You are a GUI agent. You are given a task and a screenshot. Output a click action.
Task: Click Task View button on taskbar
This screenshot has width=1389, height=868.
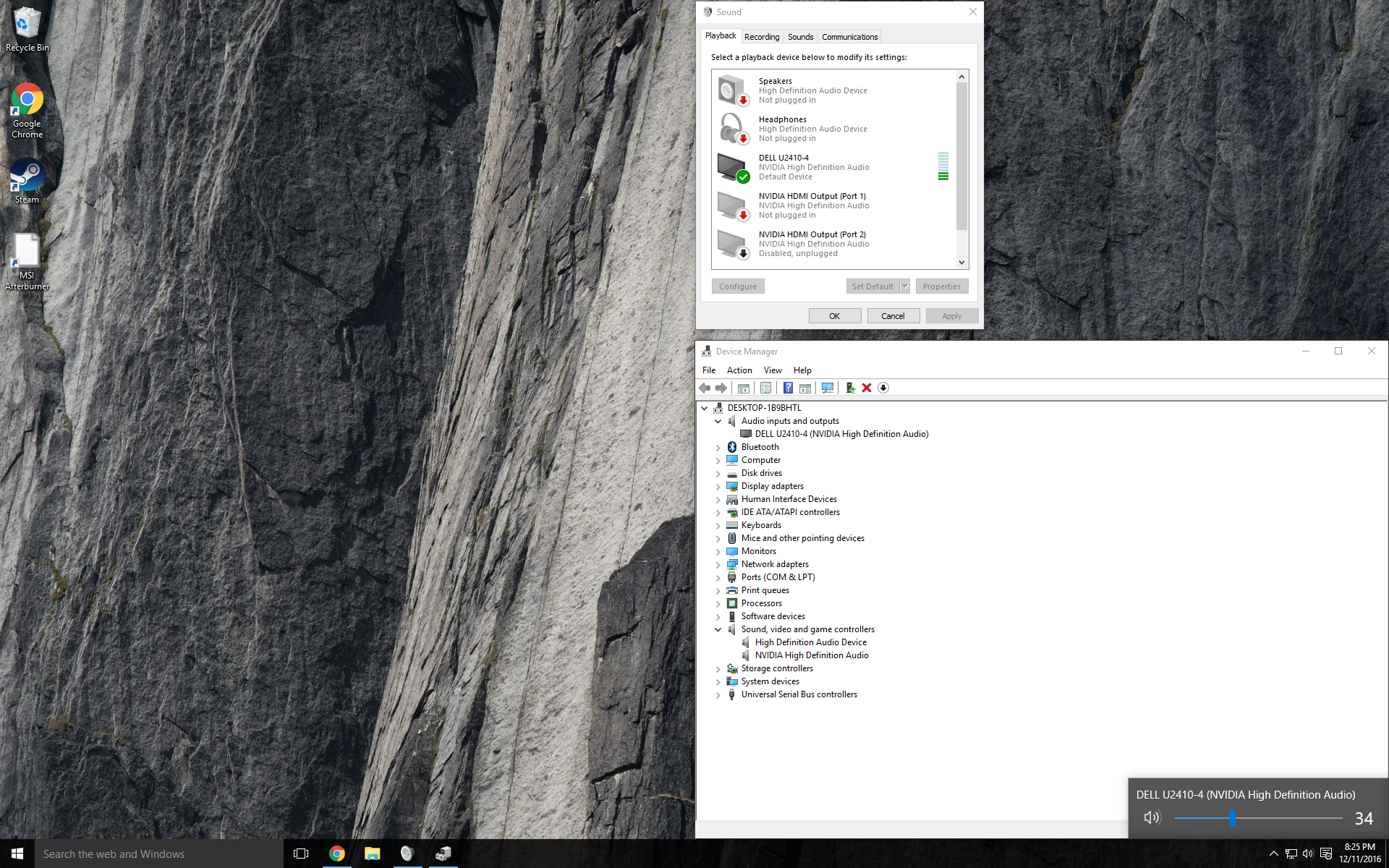coord(301,854)
